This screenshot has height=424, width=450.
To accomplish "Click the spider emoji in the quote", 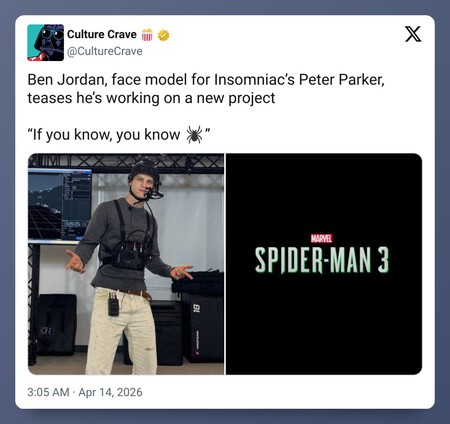I will [x=194, y=134].
